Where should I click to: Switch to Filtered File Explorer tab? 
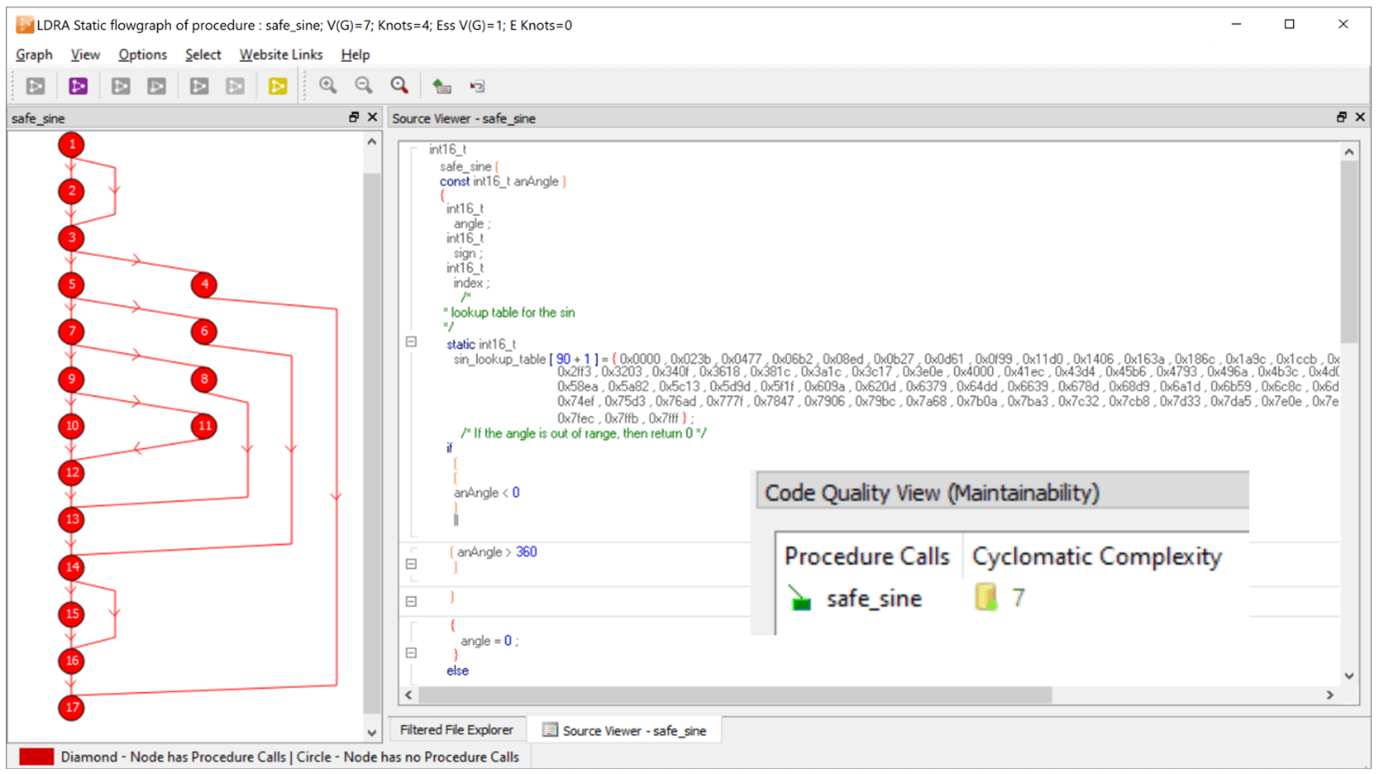tap(456, 730)
